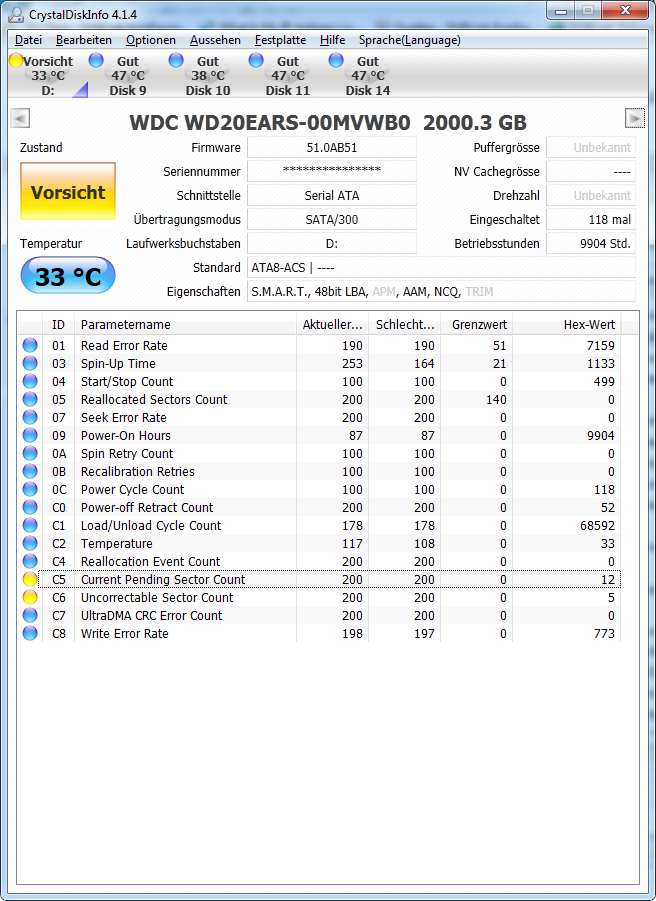Select Disk 9 status orb

coord(96,60)
